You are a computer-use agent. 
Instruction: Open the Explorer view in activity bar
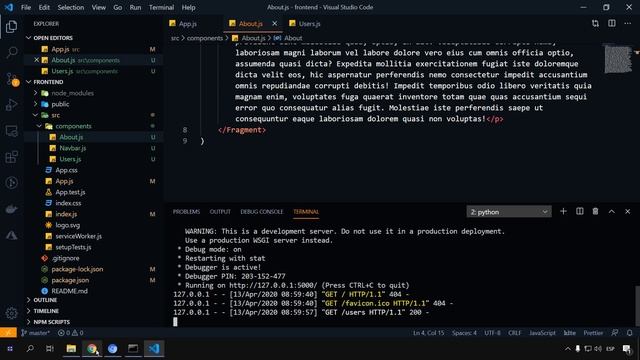(x=11, y=27)
